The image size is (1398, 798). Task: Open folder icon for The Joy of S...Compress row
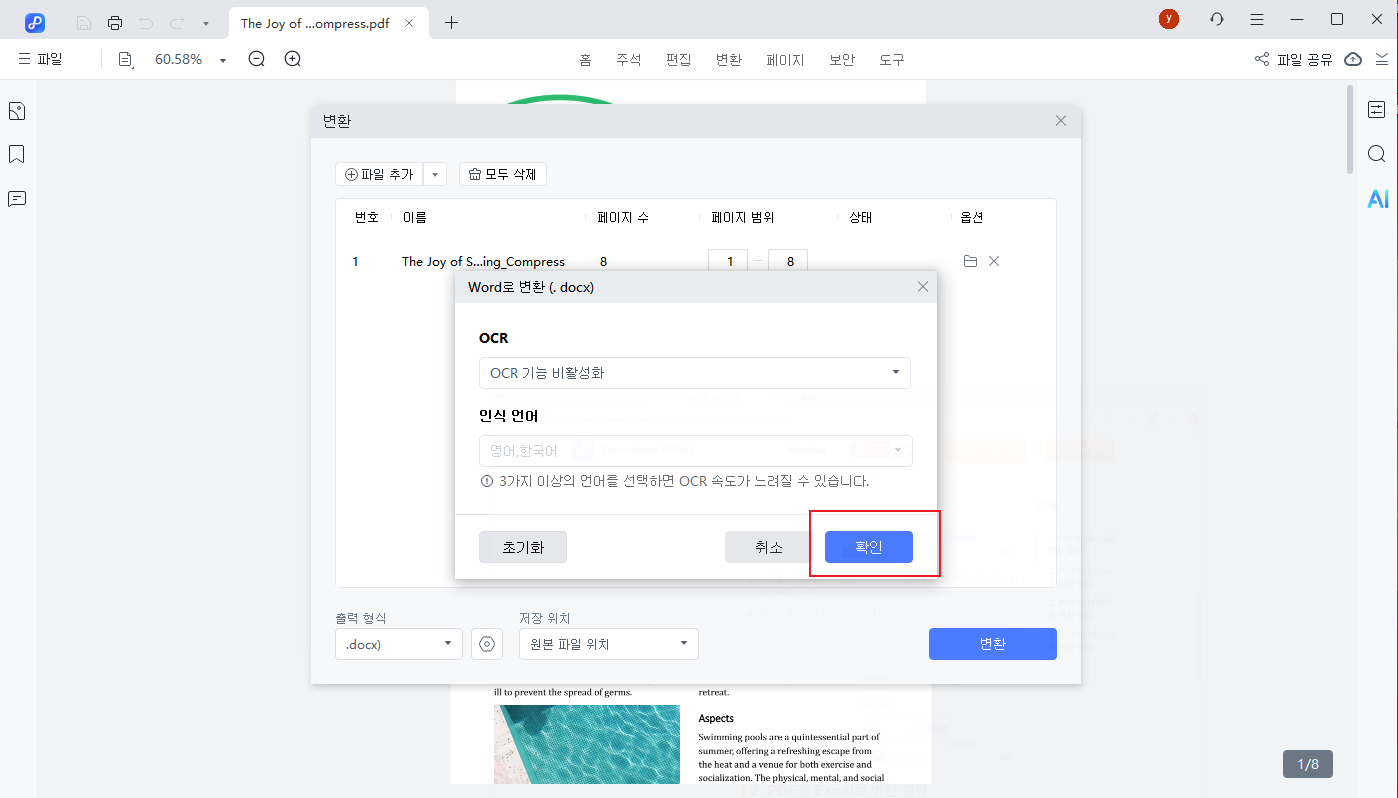tap(969, 261)
